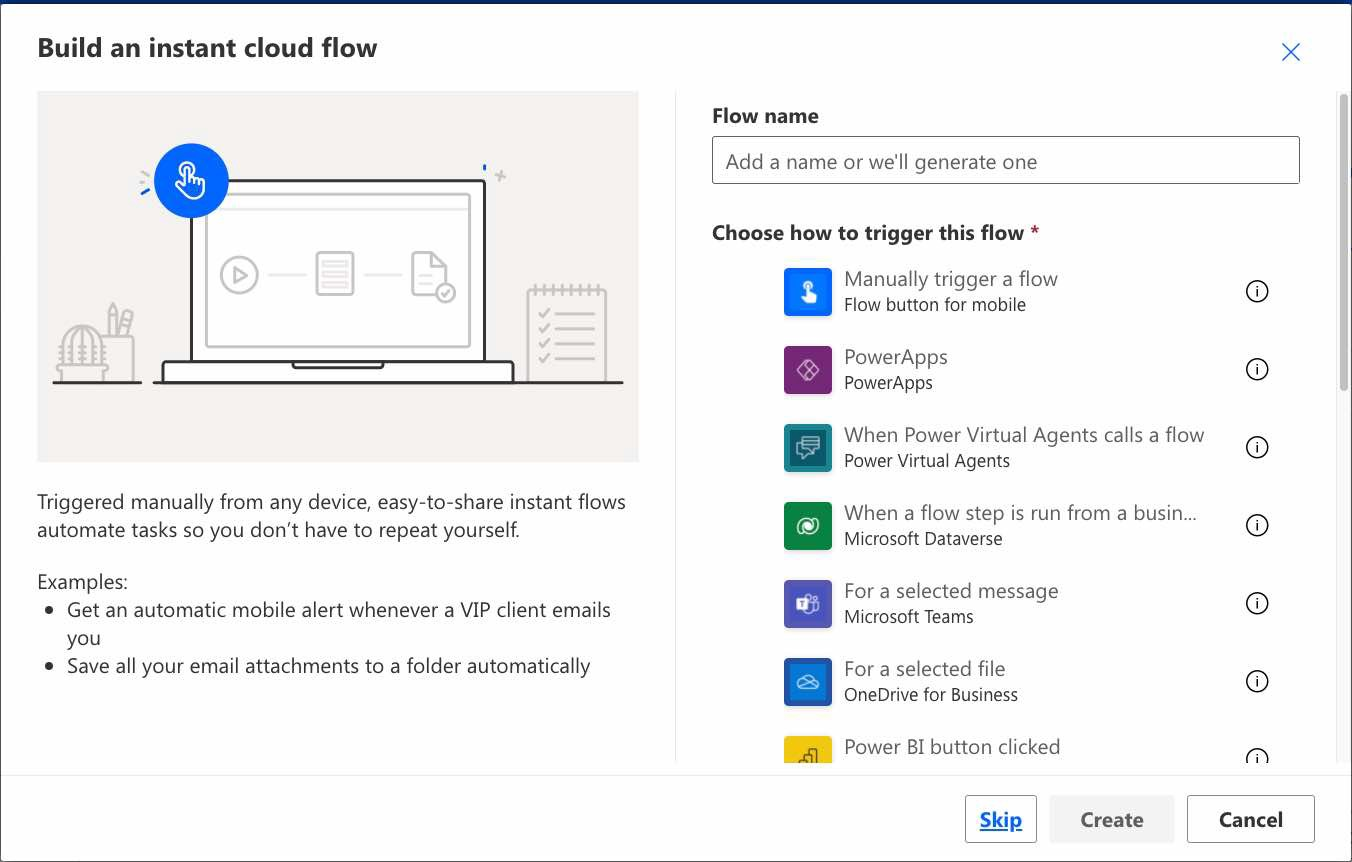Select the PowerApps trigger icon
Image resolution: width=1352 pixels, height=862 pixels.
coord(808,369)
